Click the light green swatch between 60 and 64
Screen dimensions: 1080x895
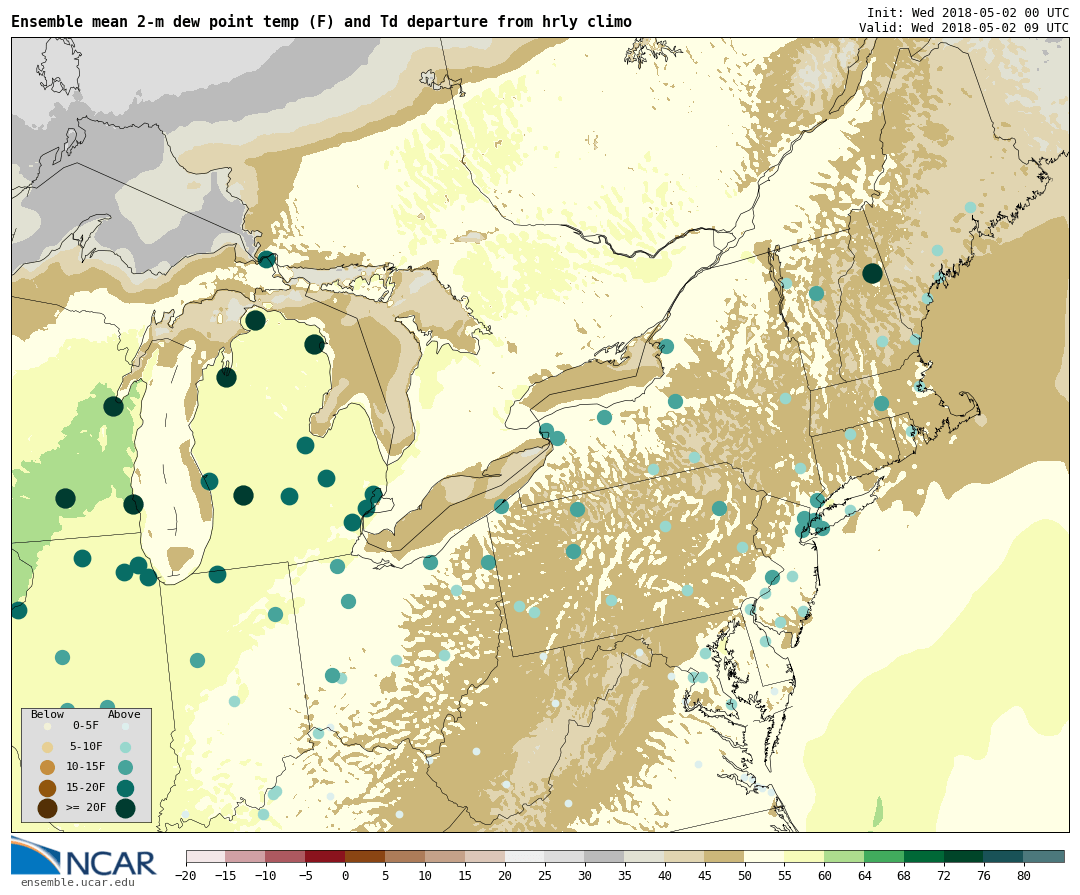click(844, 857)
